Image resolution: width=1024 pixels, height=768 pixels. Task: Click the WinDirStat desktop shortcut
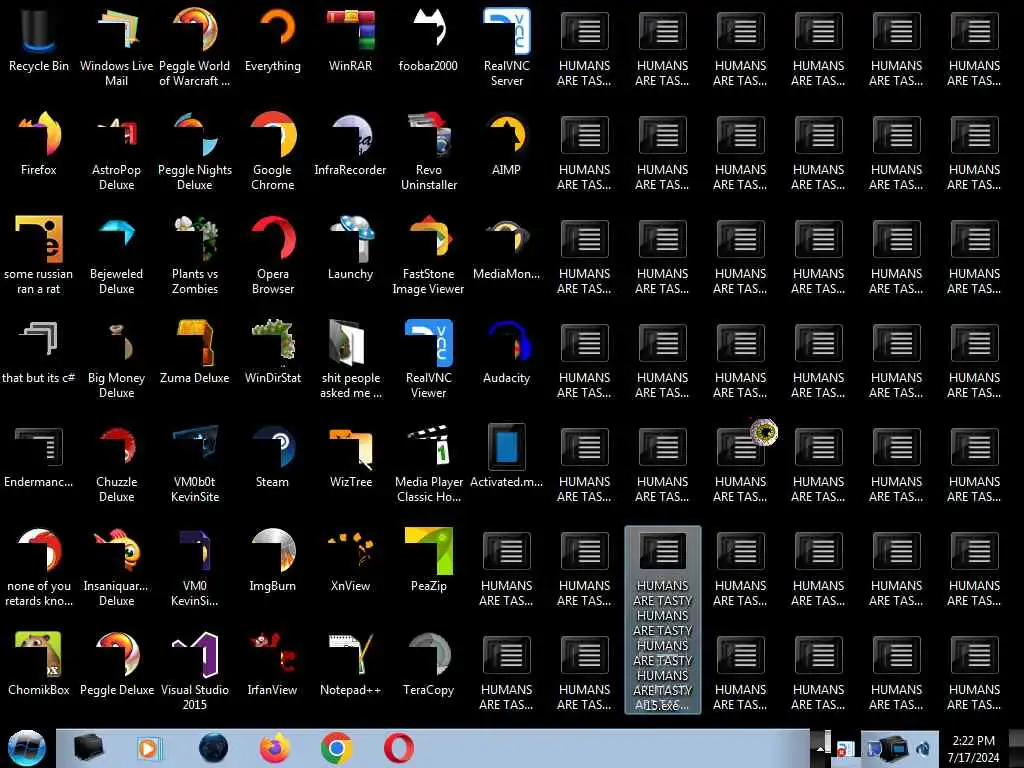tap(273, 352)
